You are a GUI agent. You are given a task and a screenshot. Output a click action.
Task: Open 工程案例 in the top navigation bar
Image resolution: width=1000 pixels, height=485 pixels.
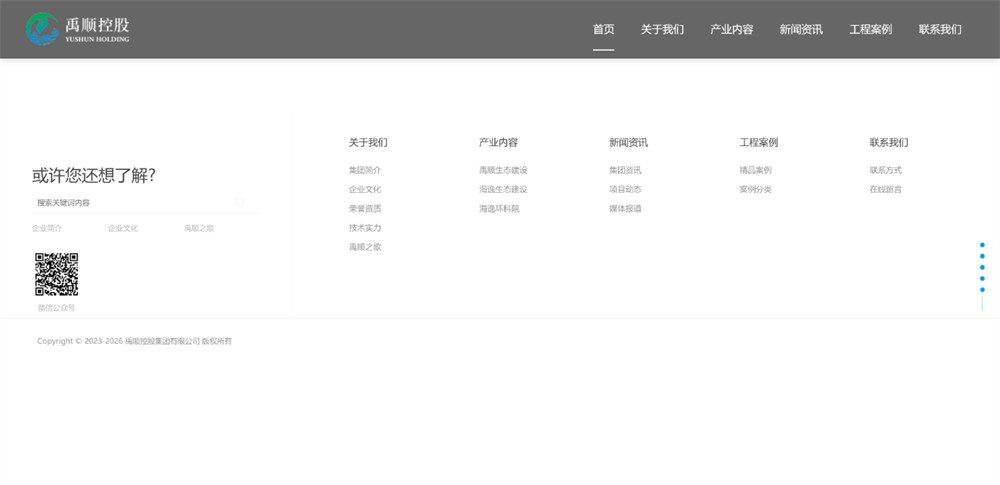pos(871,29)
